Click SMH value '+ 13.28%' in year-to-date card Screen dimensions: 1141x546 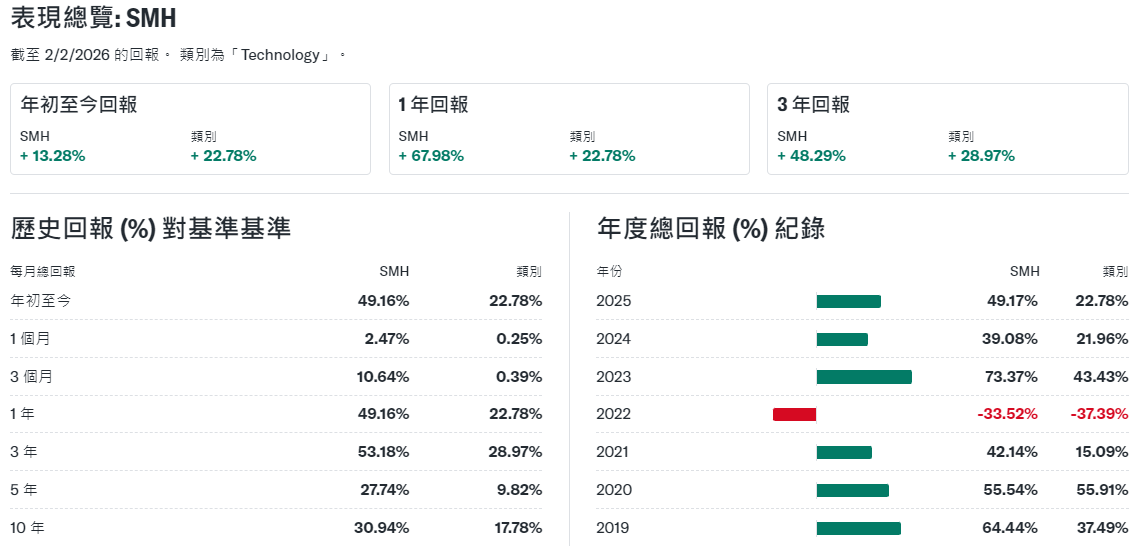click(x=52, y=155)
